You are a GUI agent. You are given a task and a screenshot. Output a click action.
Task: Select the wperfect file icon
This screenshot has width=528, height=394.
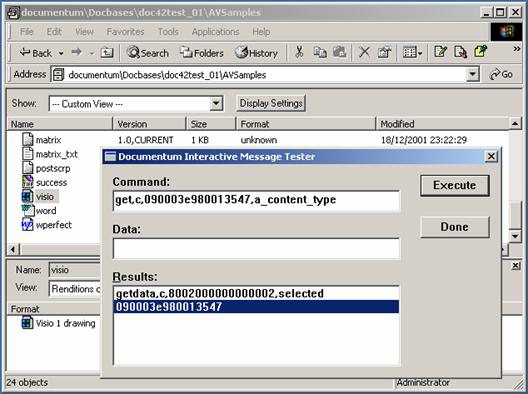coord(28,225)
